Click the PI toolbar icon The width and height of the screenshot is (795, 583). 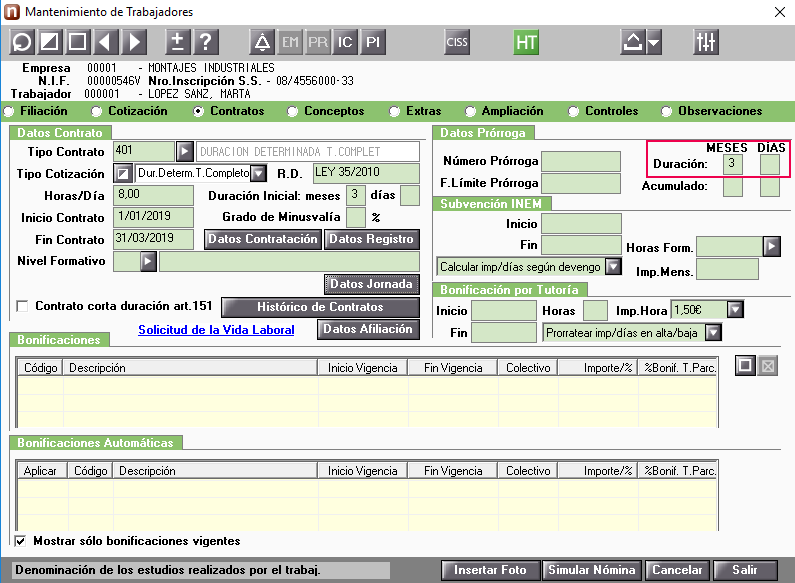point(373,42)
